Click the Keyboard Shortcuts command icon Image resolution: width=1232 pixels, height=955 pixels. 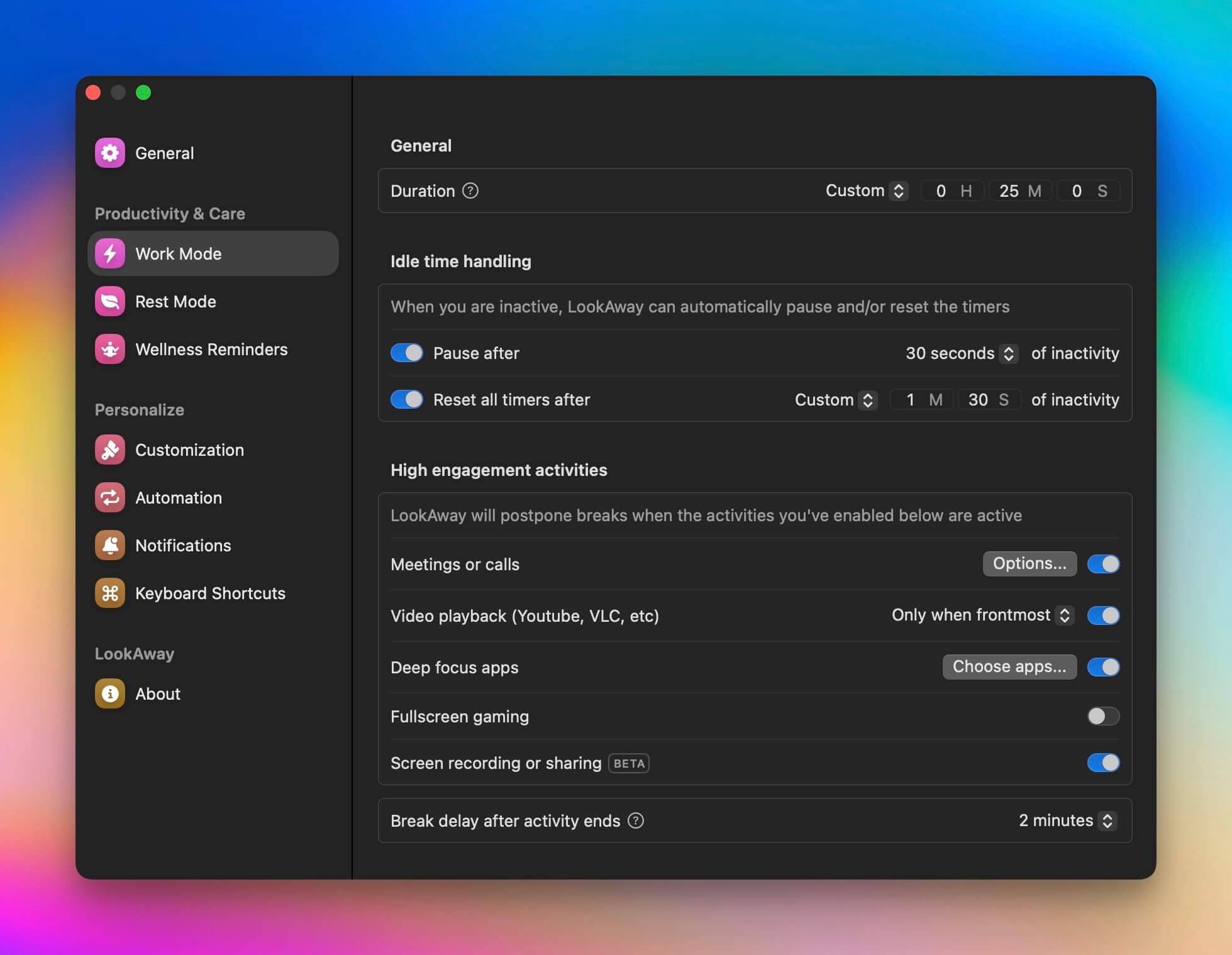pos(110,593)
